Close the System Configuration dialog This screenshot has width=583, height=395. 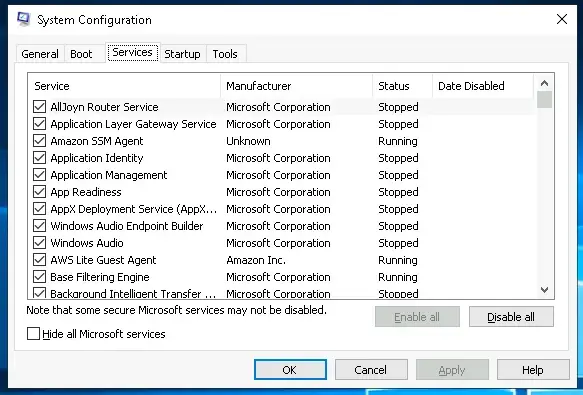[x=562, y=19]
